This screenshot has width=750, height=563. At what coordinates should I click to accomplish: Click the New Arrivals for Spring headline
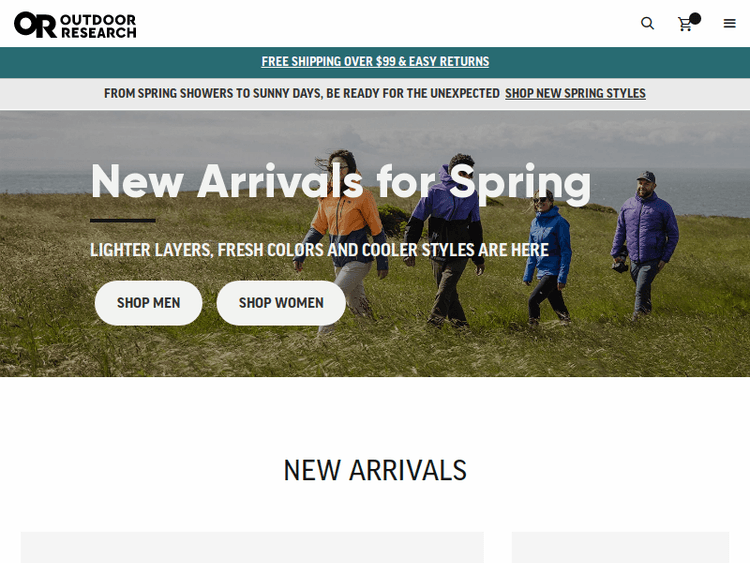coord(341,182)
